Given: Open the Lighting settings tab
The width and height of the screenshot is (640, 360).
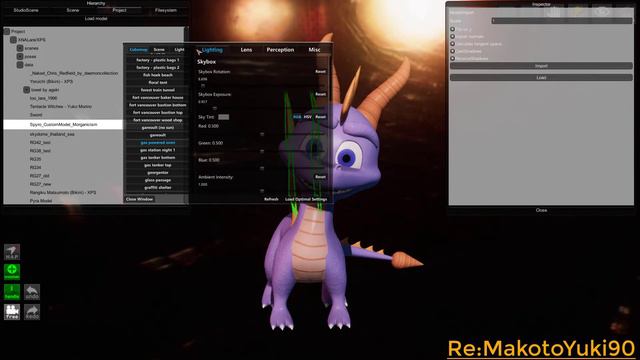Looking at the screenshot, I should (x=212, y=50).
